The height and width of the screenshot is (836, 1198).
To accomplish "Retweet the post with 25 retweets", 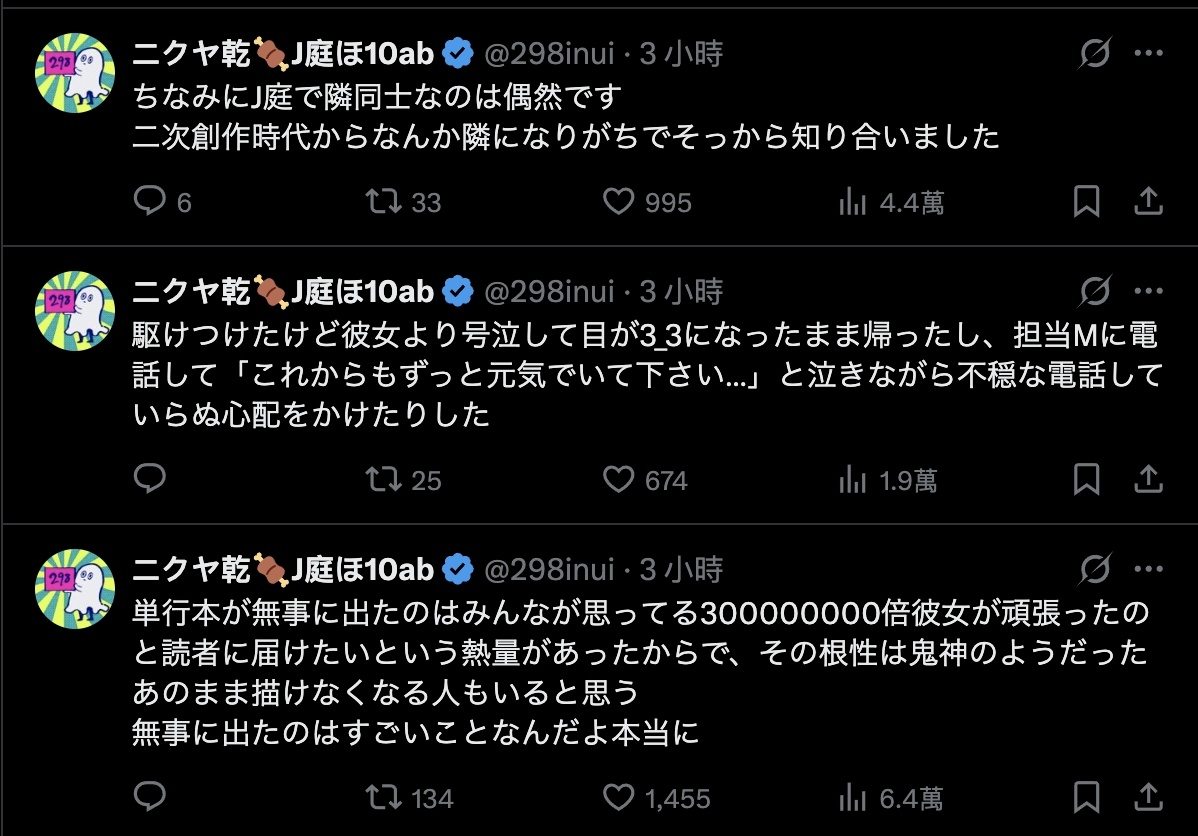I will click(x=380, y=480).
